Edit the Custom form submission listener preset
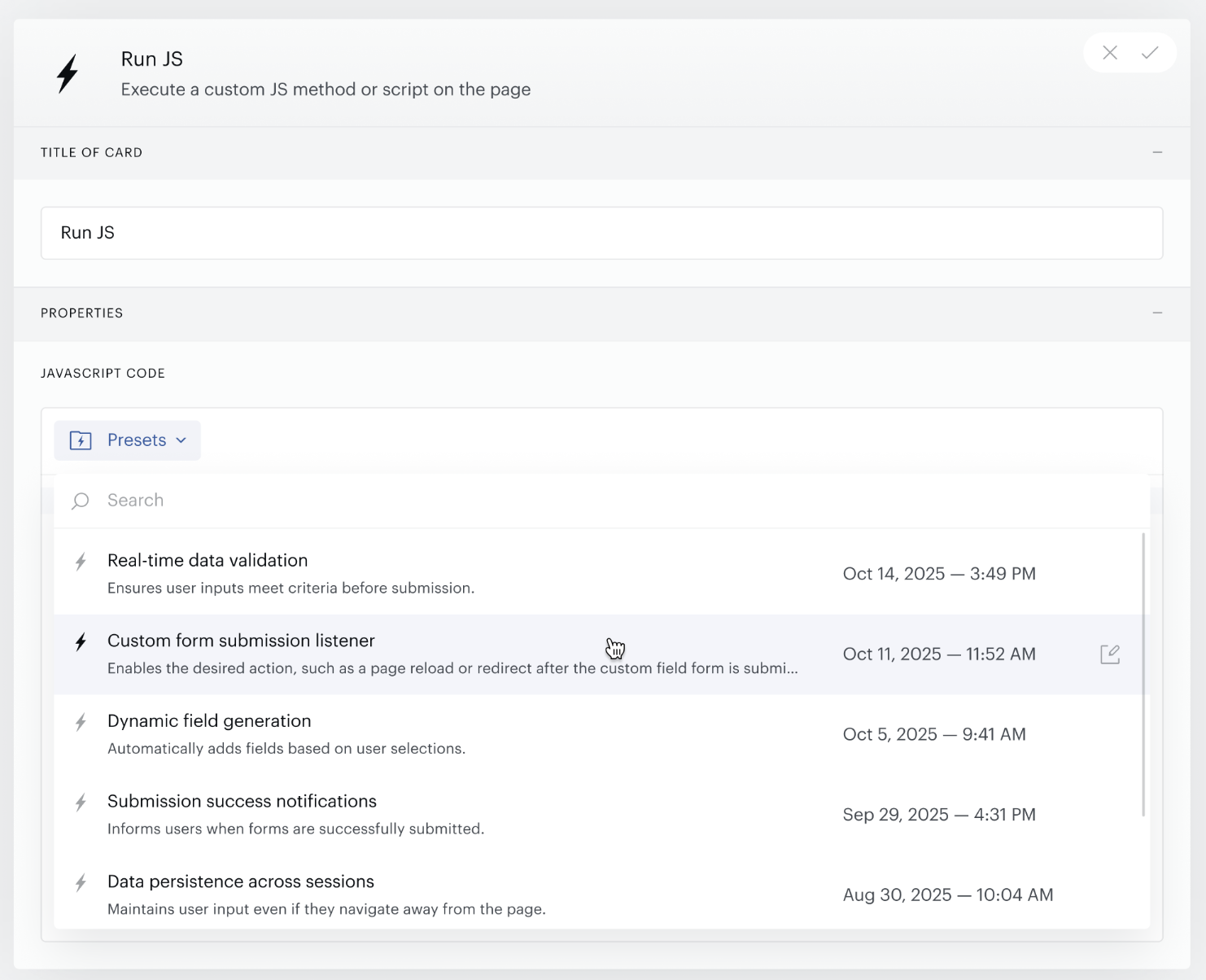The width and height of the screenshot is (1206, 980). coord(1110,654)
